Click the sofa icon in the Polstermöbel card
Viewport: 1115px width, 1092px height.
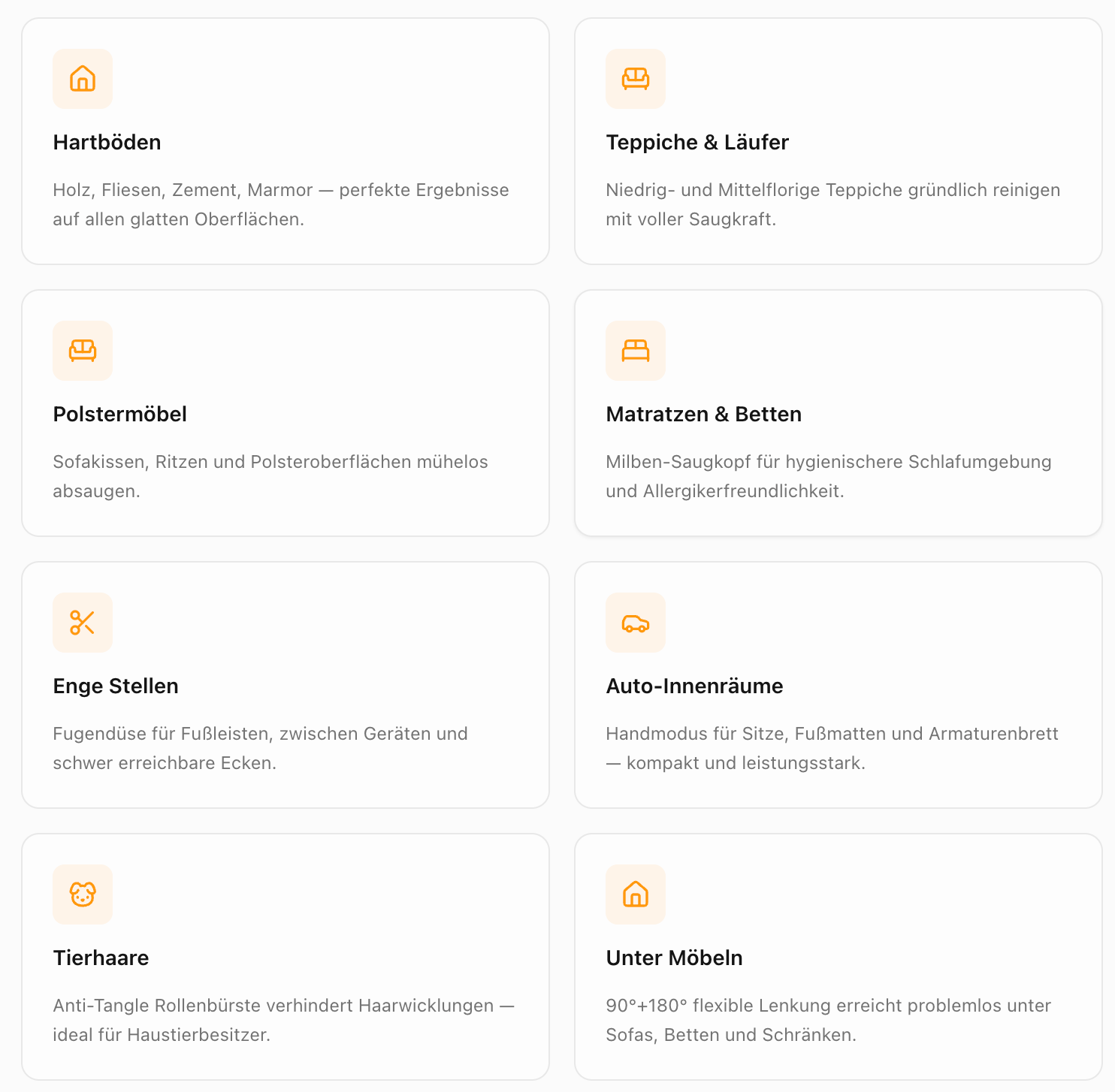(x=83, y=351)
